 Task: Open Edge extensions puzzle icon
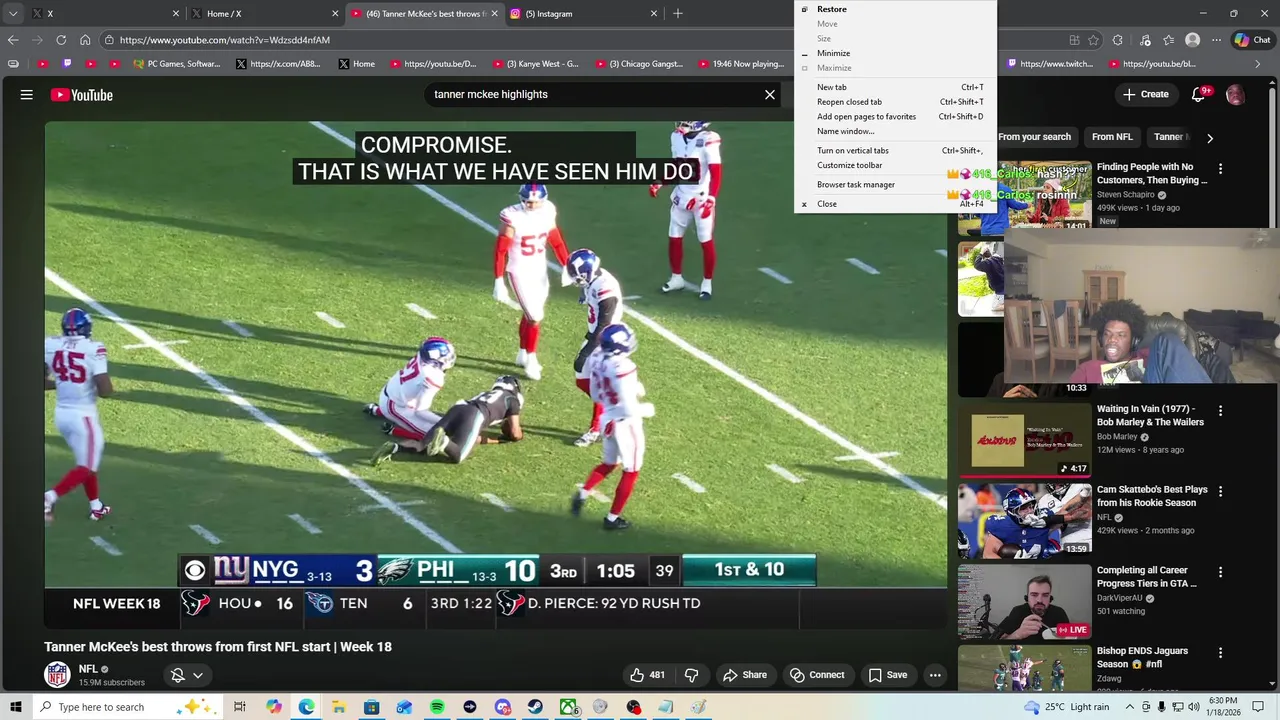click(1118, 40)
